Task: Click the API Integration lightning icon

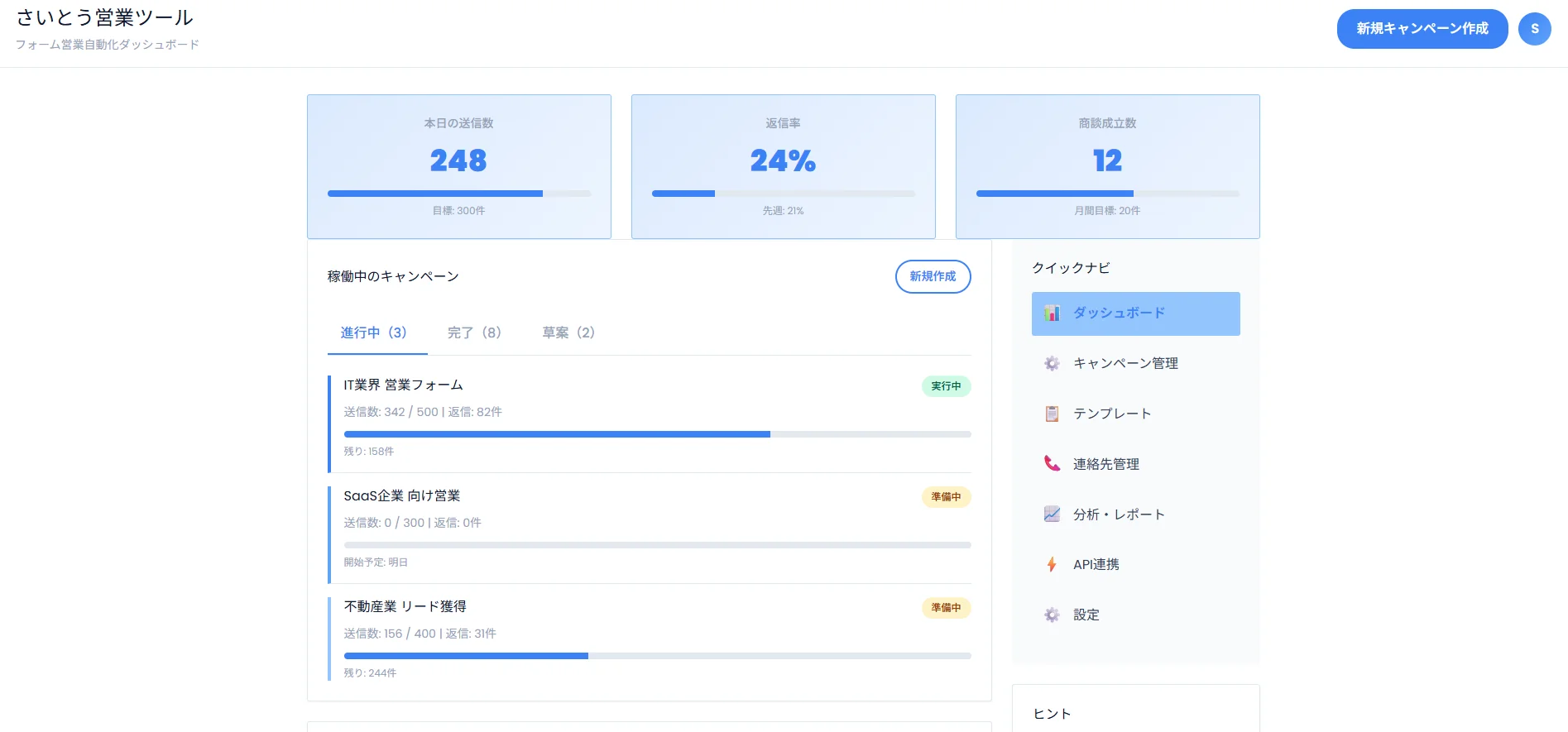Action: point(1052,565)
